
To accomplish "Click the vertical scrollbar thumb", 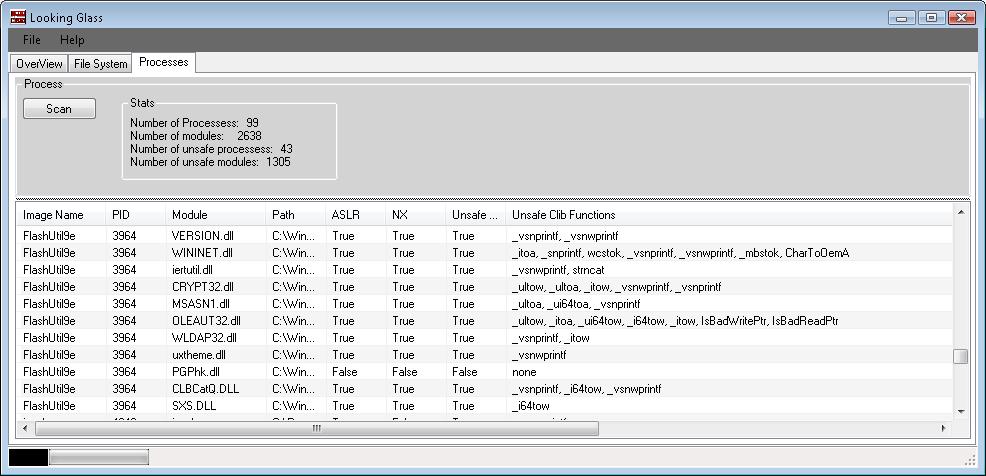I will [960, 357].
